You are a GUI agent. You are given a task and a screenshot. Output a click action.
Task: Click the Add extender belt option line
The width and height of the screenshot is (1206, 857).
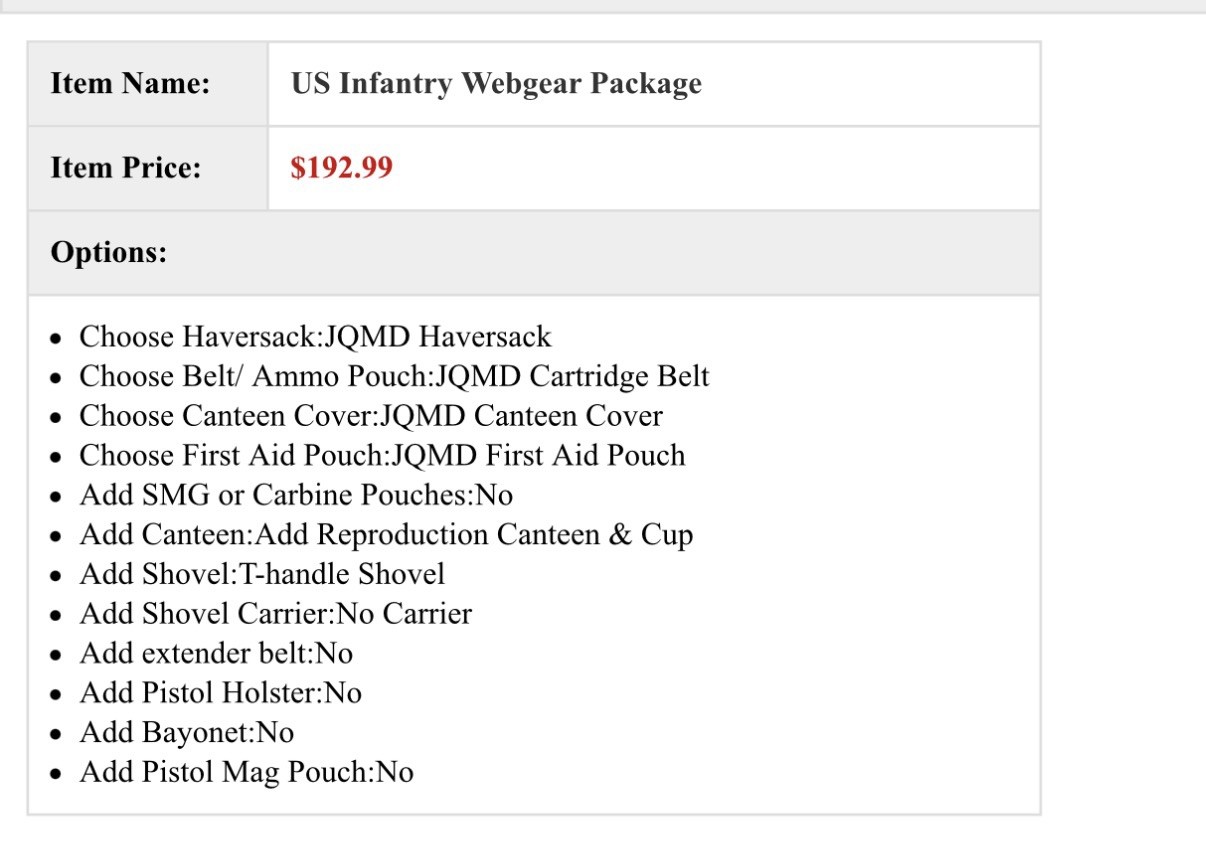pyautogui.click(x=216, y=653)
